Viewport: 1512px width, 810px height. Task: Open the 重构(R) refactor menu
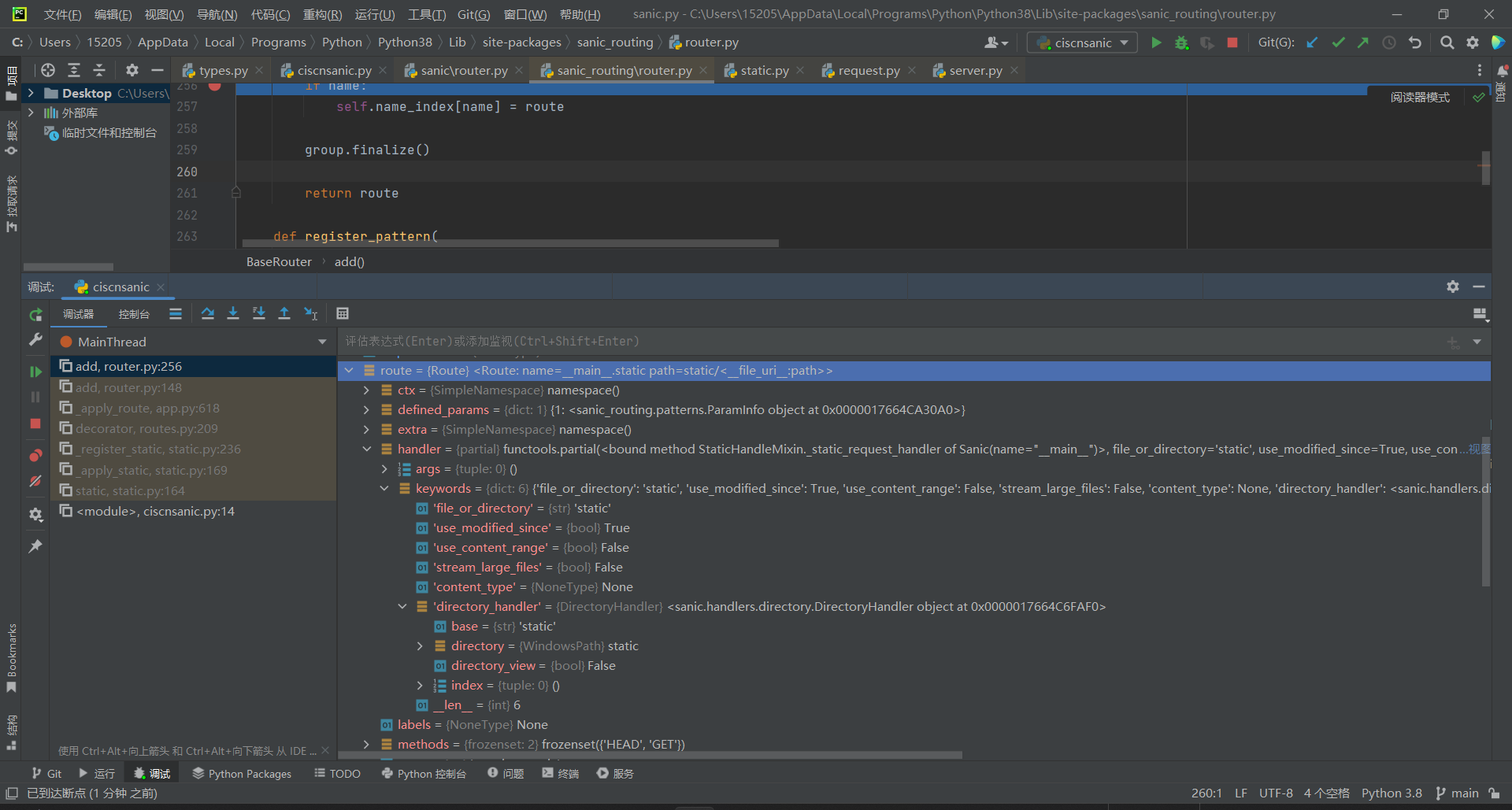[322, 14]
